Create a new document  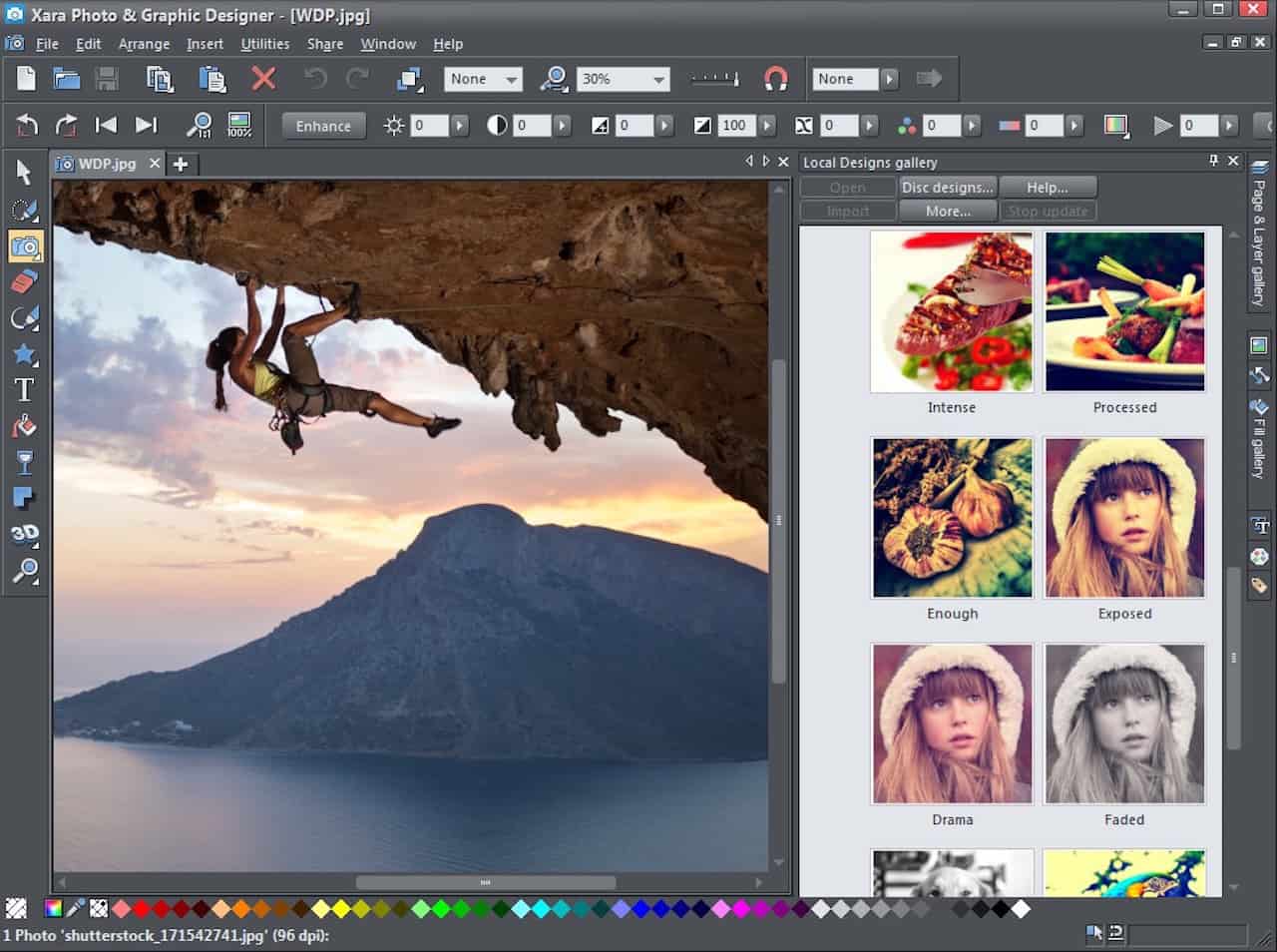tap(26, 79)
